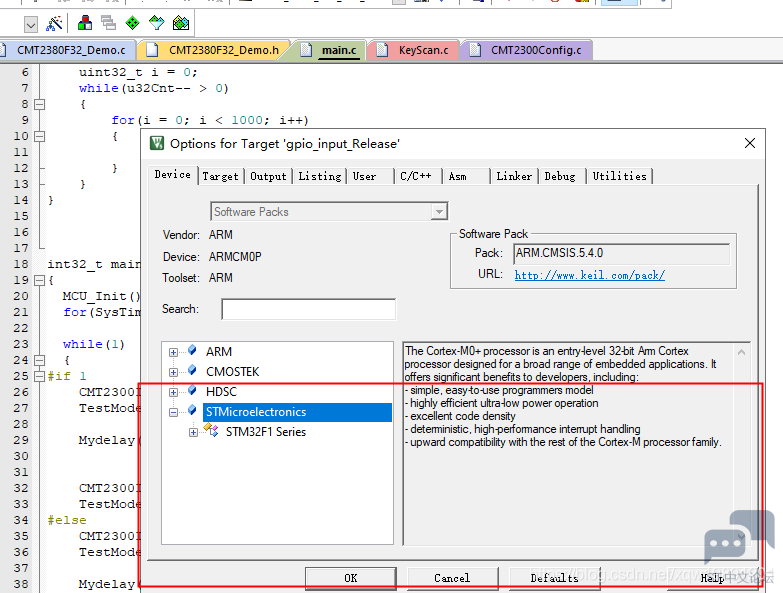Image resolution: width=783 pixels, height=593 pixels.
Task: Collapse the #if fold at line 25
Action: (x=39, y=376)
